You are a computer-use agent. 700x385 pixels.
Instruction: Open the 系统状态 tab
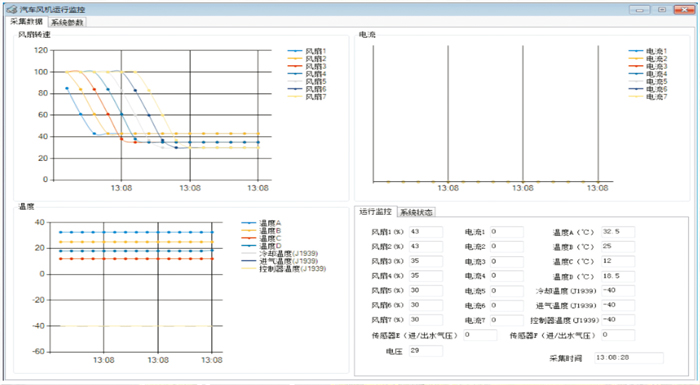point(416,212)
